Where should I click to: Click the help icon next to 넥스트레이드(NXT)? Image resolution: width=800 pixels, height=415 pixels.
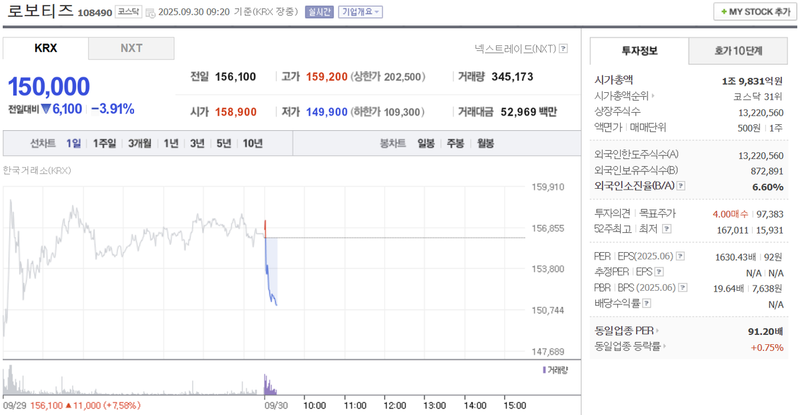click(x=564, y=48)
